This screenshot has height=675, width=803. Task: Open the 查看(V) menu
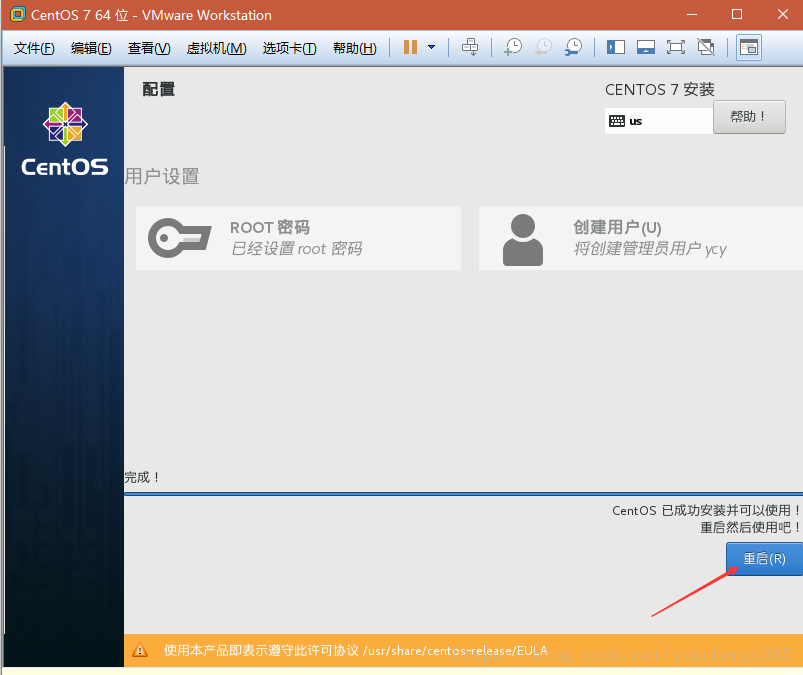(x=149, y=48)
